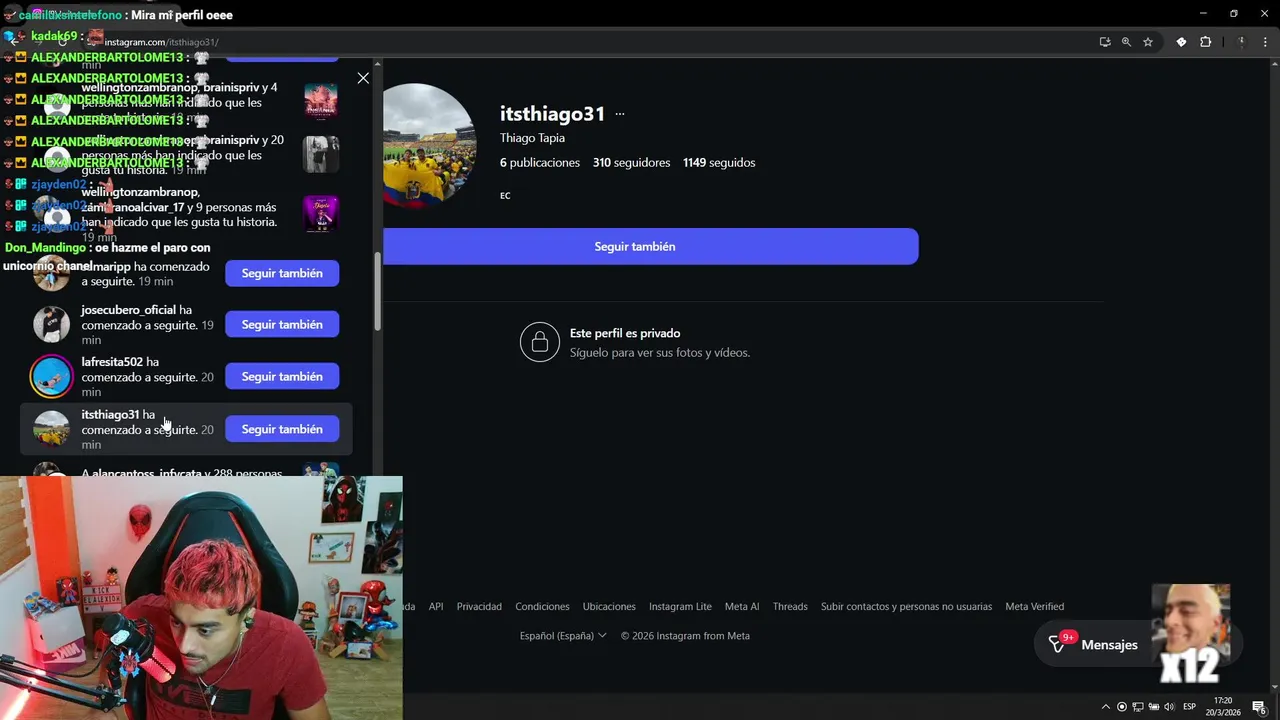This screenshot has height=720, width=1280.
Task: Open the Instagram Lite footer link
Action: click(680, 607)
